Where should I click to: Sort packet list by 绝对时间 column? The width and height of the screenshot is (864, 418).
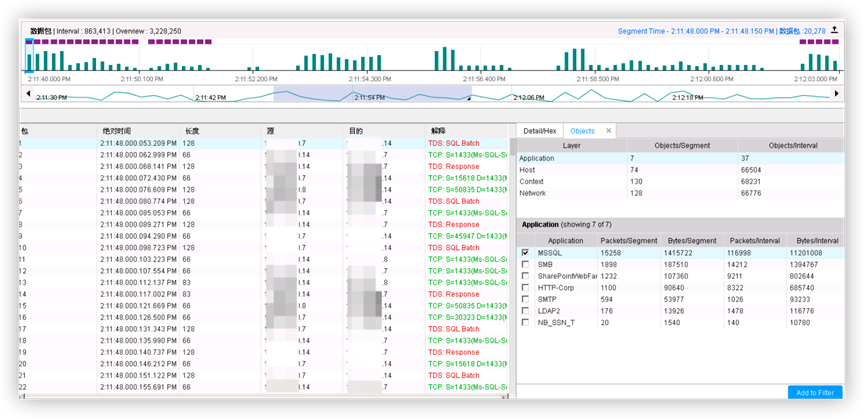117,131
